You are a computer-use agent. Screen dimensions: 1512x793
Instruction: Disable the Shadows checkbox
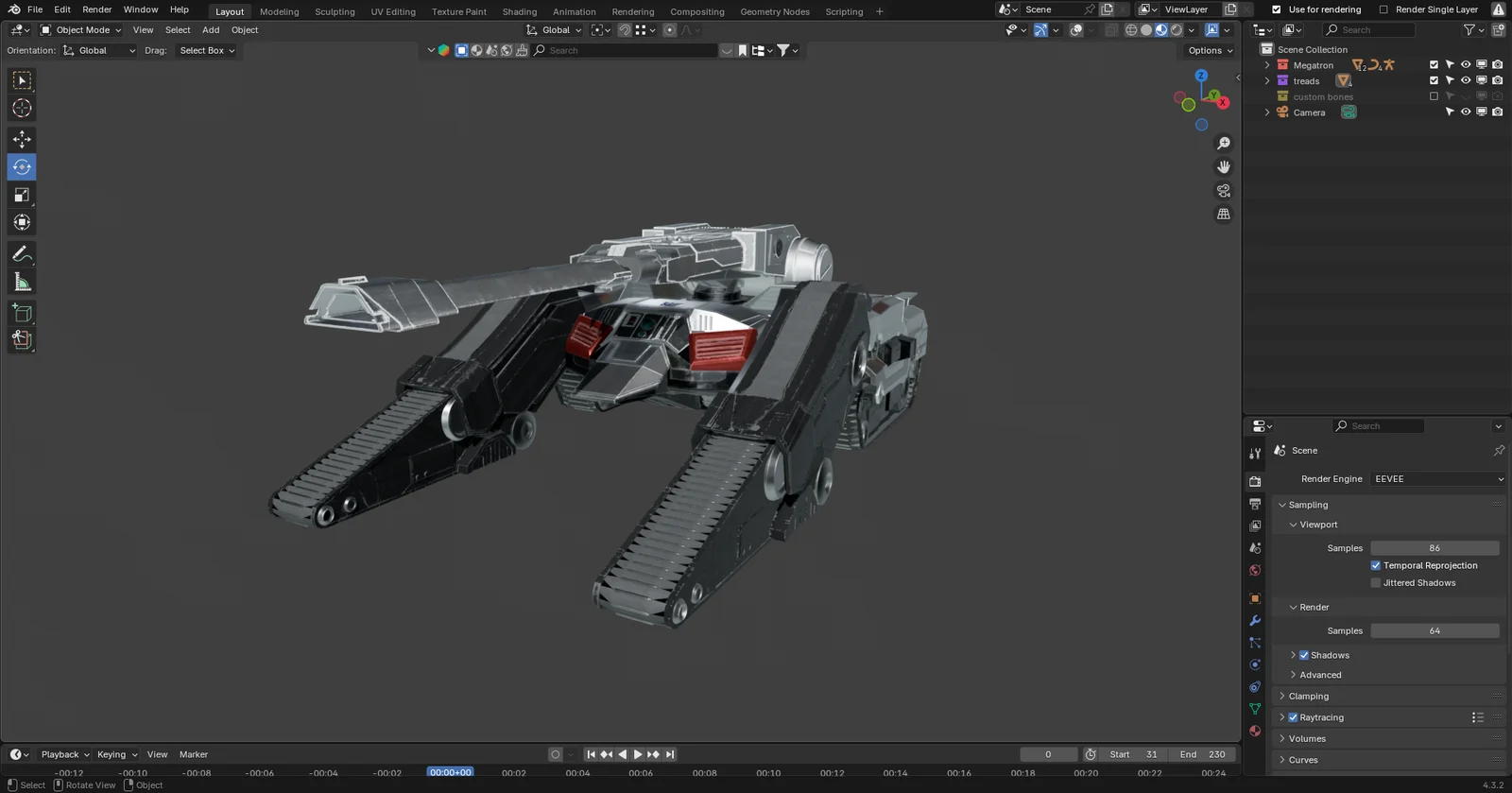pyautogui.click(x=1304, y=655)
